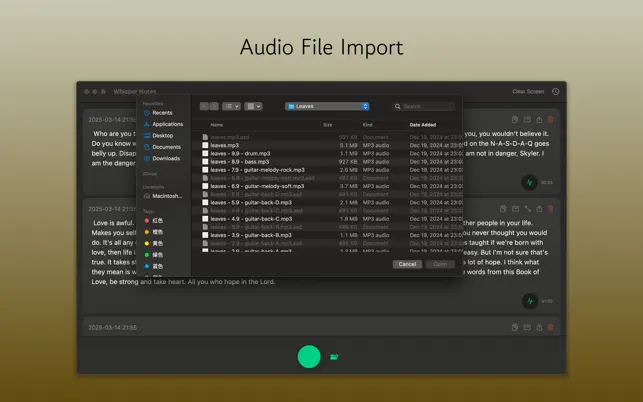The height and width of the screenshot is (402, 643).
Task: Copy the 2025-03-14 21:55 note text
Action: pyautogui.click(x=514, y=327)
